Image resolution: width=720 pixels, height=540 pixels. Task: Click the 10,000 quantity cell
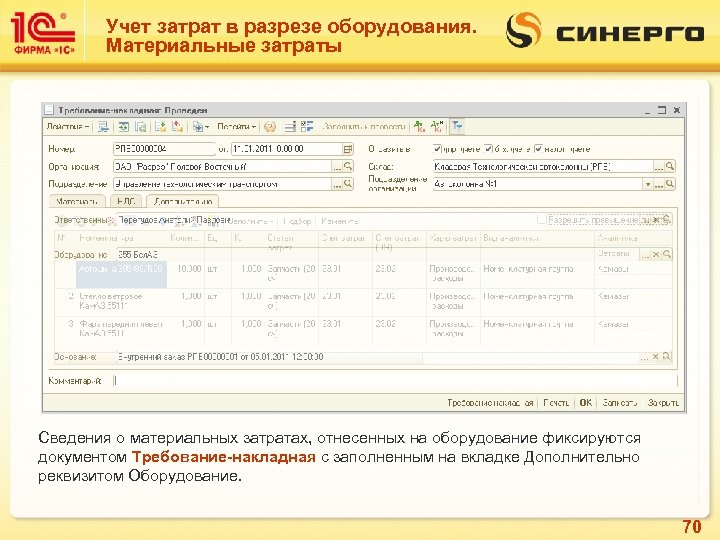tap(186, 274)
